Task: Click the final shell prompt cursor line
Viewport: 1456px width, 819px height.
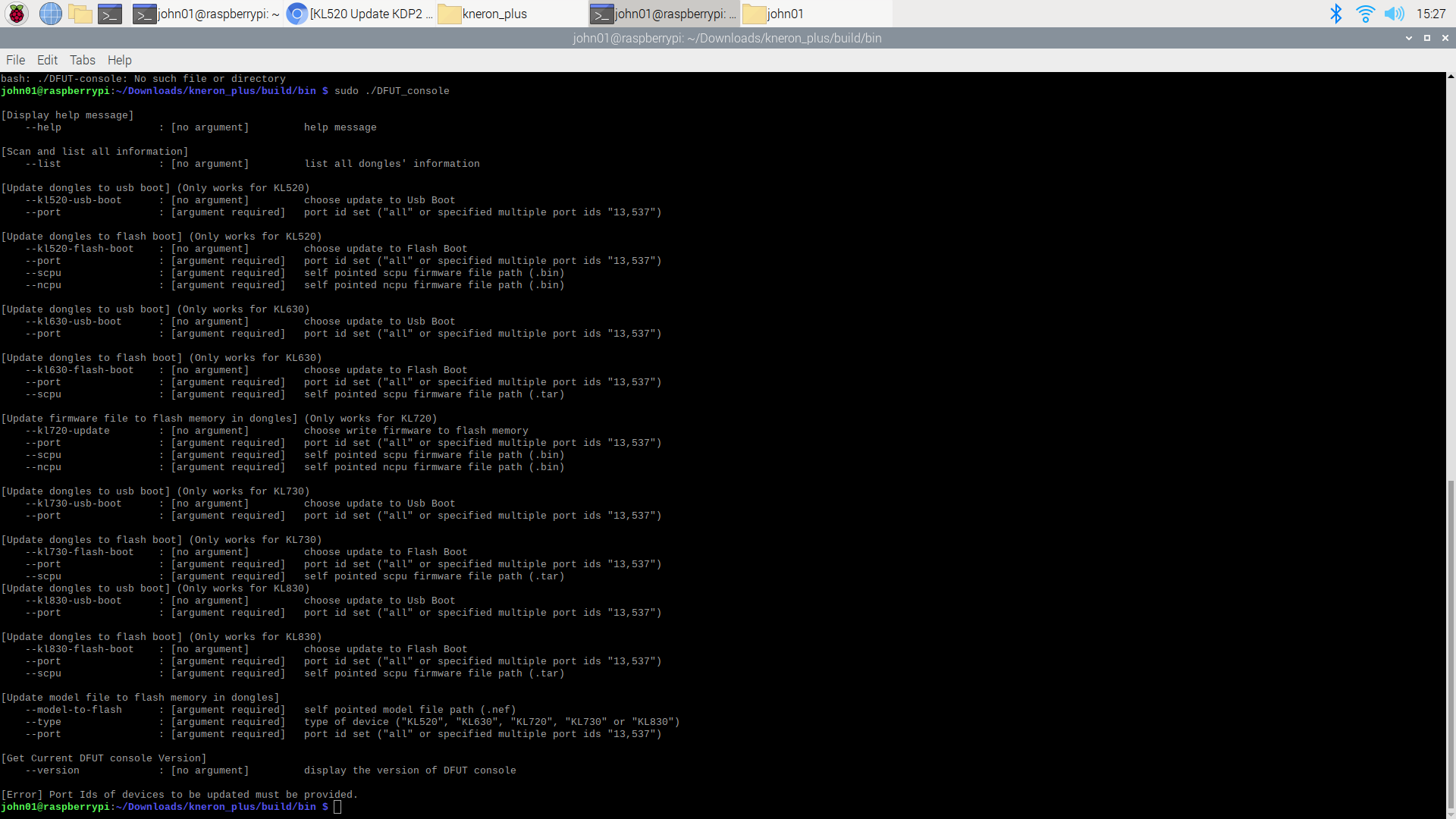Action: 171,807
